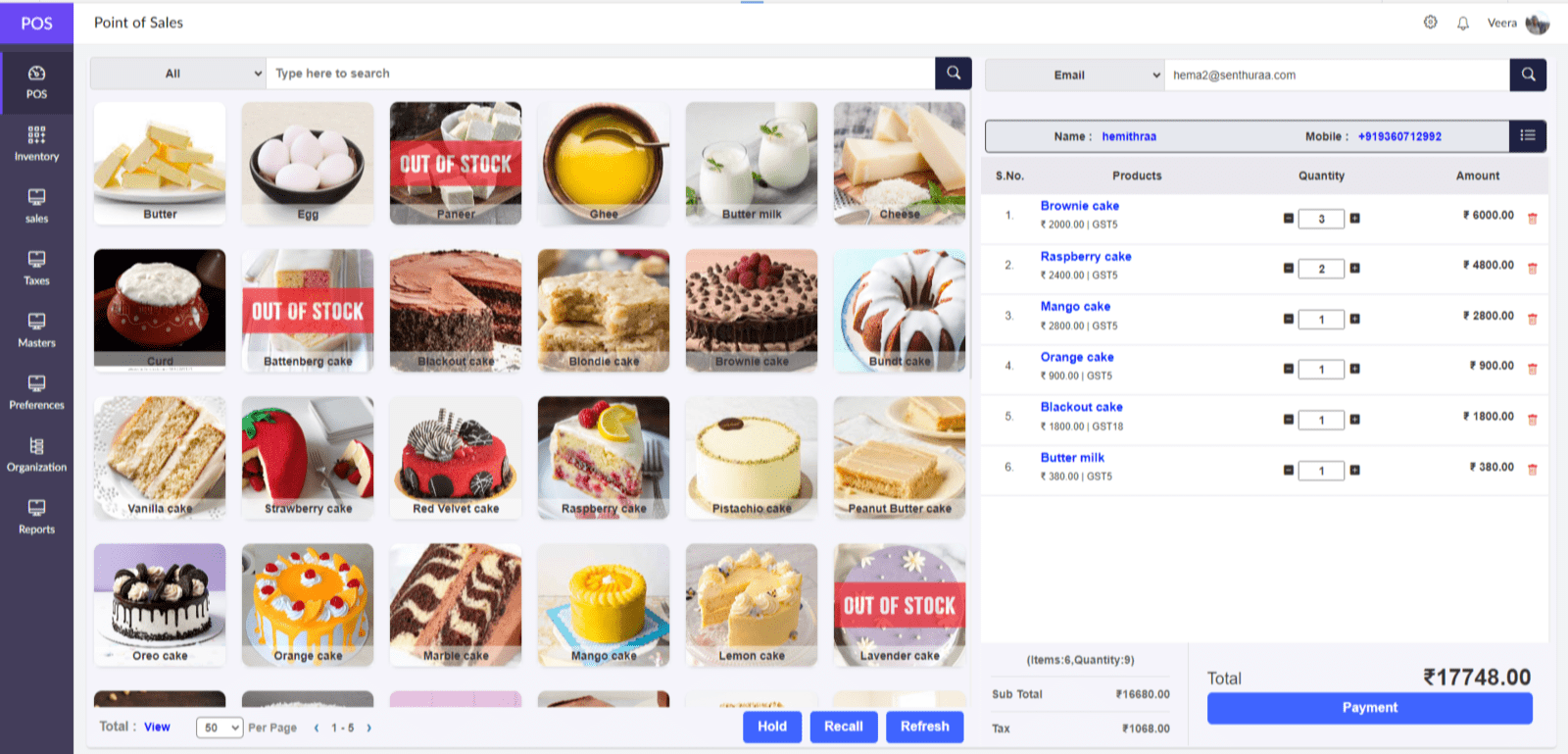Open the 50 per page dropdown
Screen dimensions: 1568x754
pyautogui.click(x=220, y=728)
